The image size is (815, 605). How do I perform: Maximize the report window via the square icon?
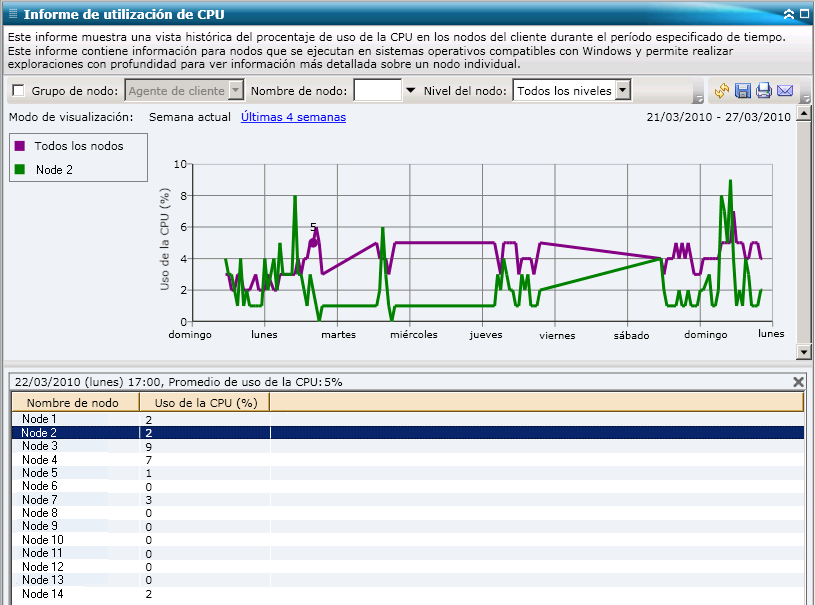click(803, 13)
